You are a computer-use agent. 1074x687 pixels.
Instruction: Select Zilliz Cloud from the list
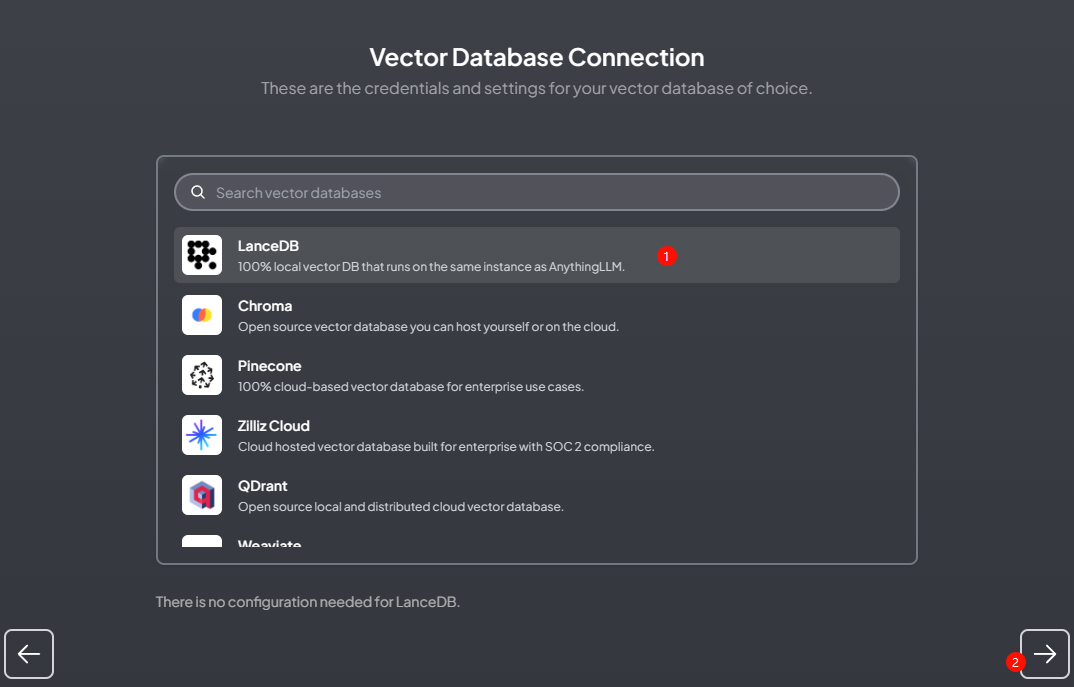click(x=536, y=435)
